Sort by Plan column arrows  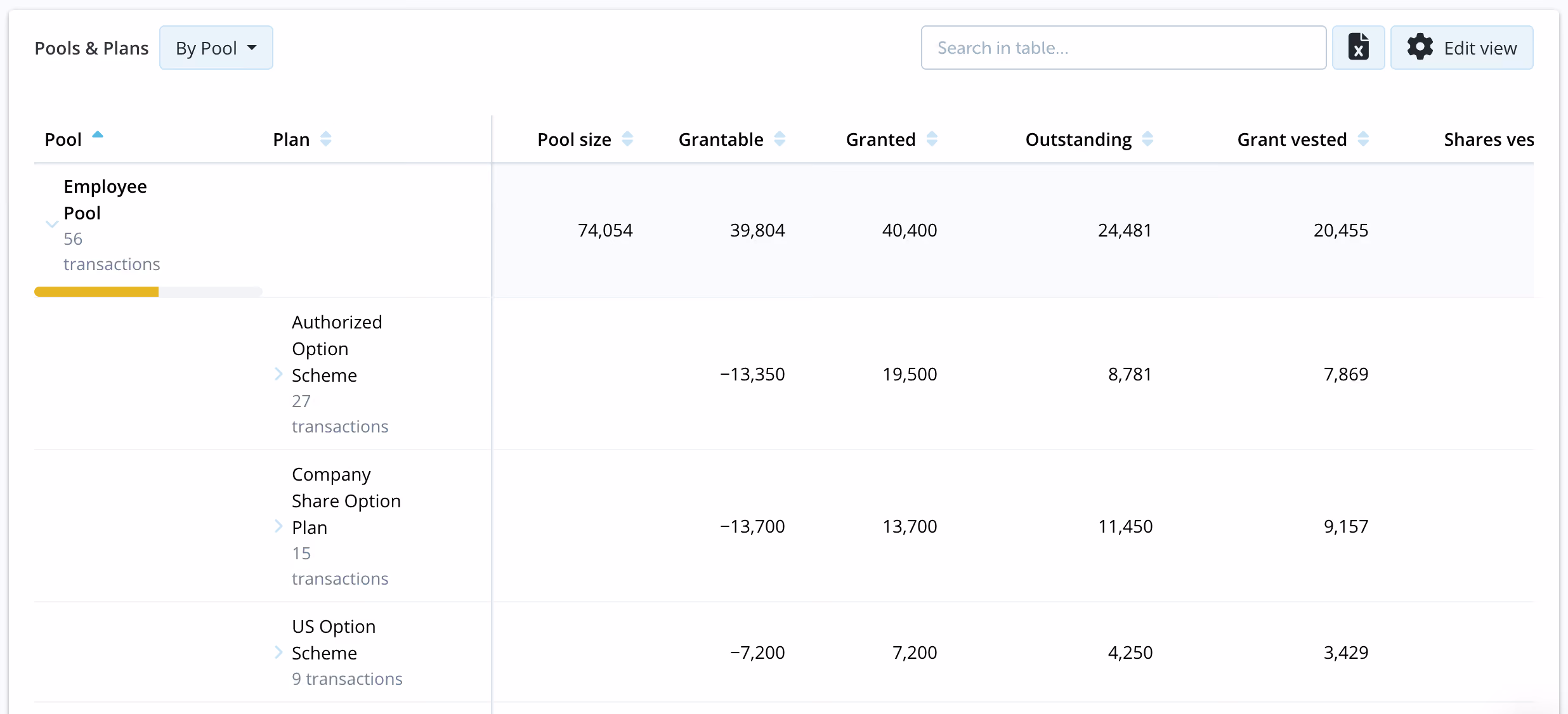pos(325,139)
